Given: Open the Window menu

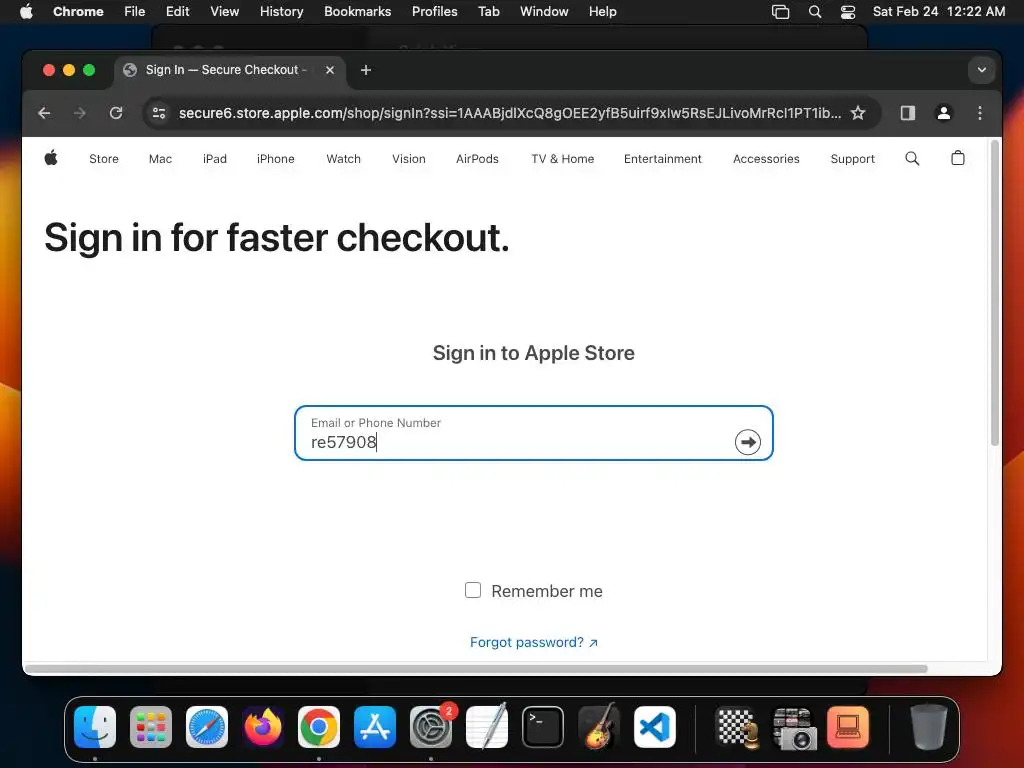Looking at the screenshot, I should [x=544, y=11].
